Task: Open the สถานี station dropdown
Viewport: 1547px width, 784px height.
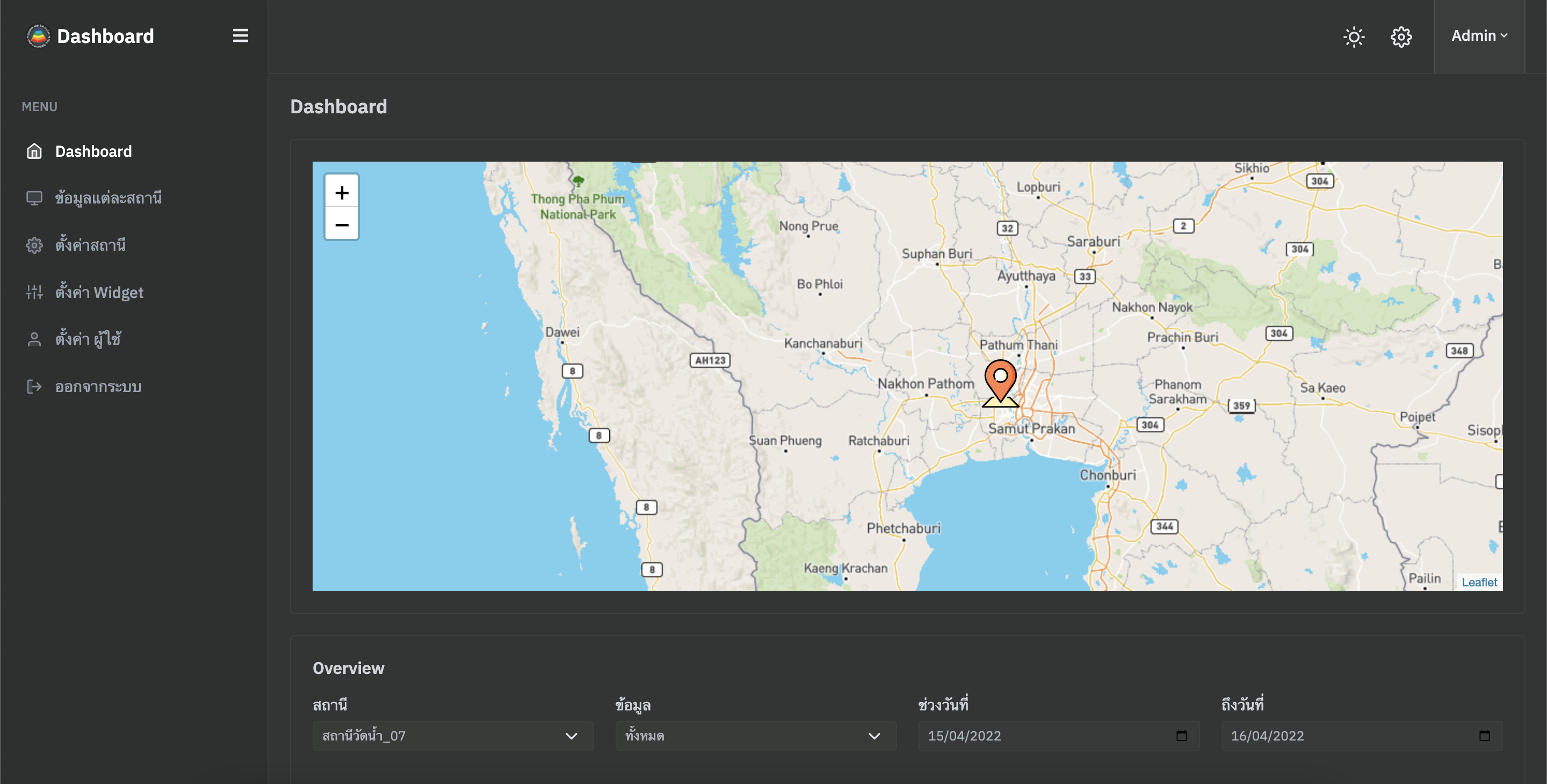Action: [x=453, y=736]
